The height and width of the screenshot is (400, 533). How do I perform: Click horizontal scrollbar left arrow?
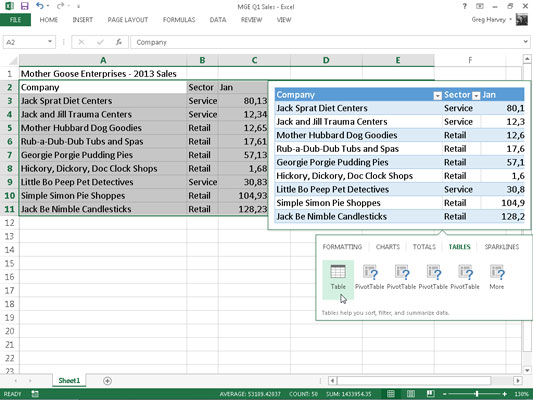coord(332,381)
